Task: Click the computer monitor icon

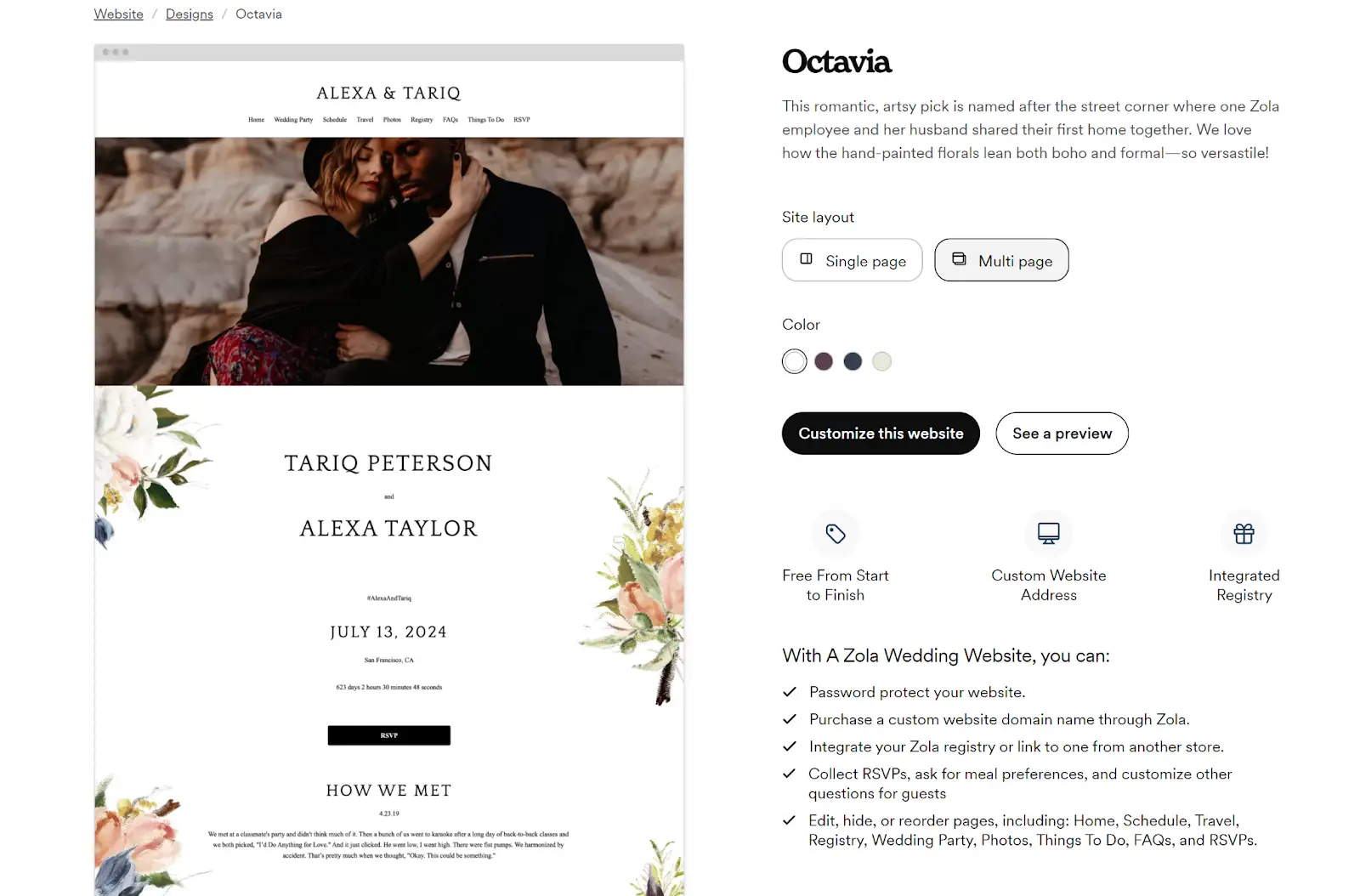Action: 1048,534
